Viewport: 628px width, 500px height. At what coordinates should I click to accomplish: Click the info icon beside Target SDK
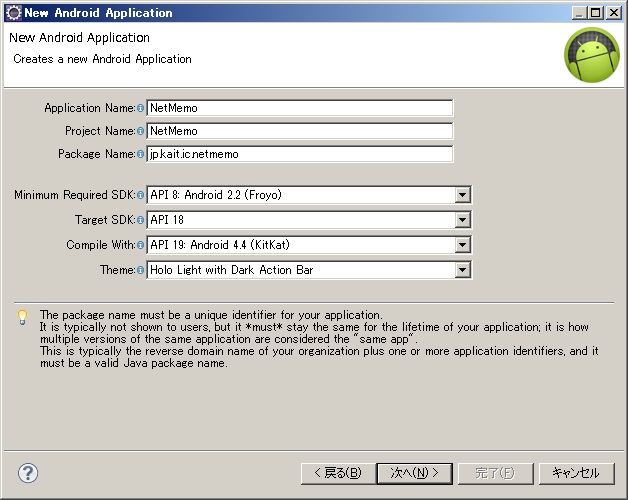click(x=140, y=220)
